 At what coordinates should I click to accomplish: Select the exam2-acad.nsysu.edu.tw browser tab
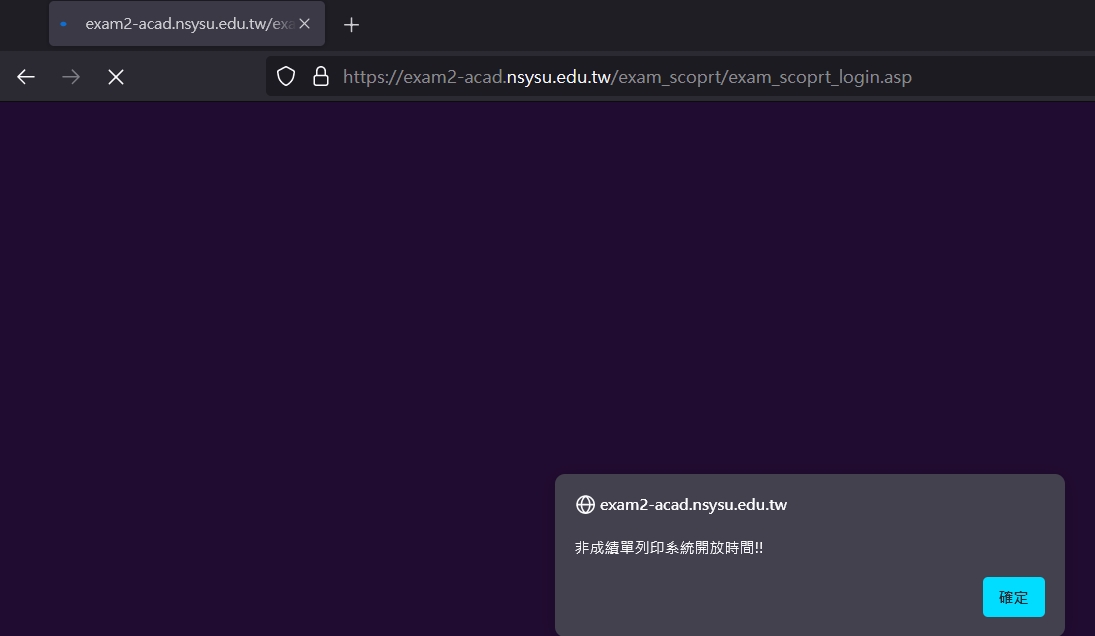coord(186,24)
